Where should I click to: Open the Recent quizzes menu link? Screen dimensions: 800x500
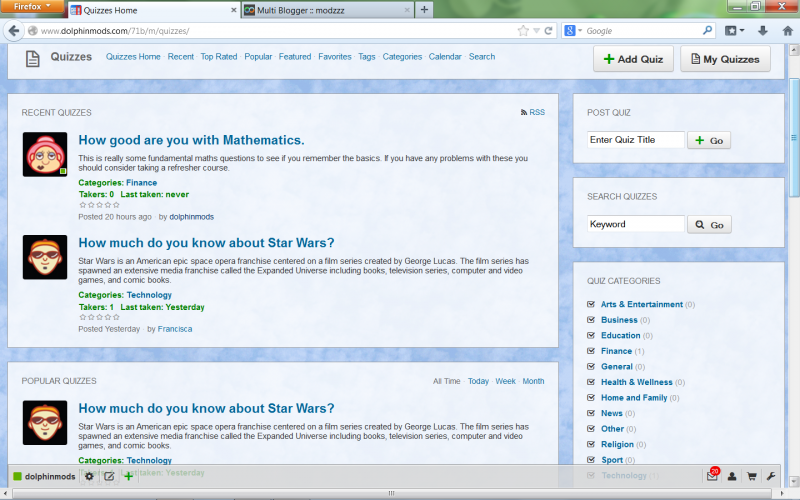181,57
